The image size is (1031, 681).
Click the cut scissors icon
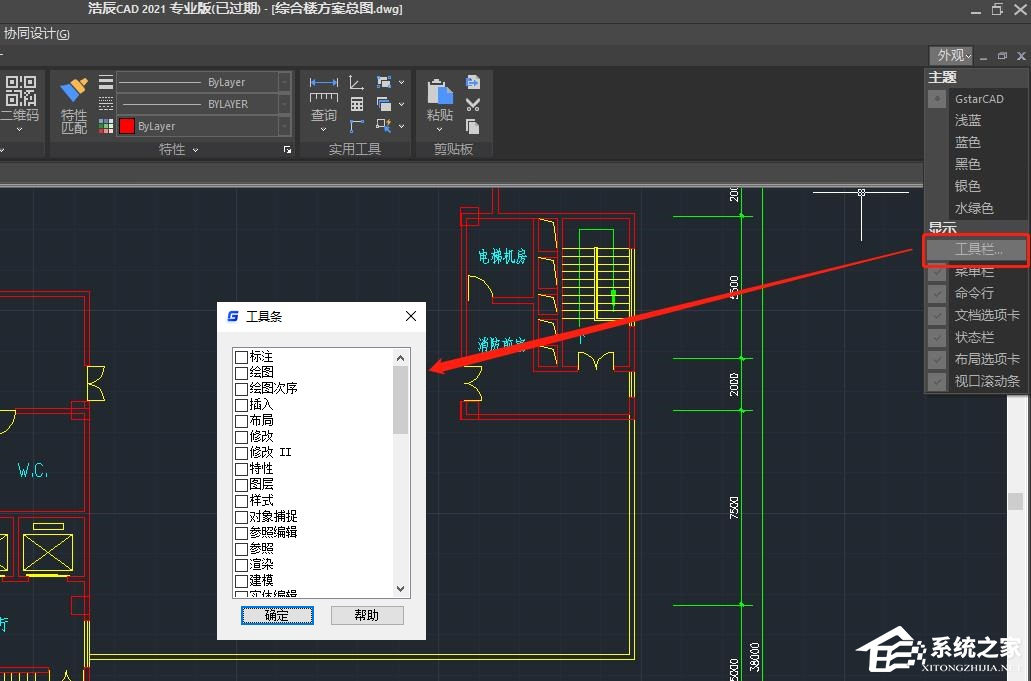472,104
